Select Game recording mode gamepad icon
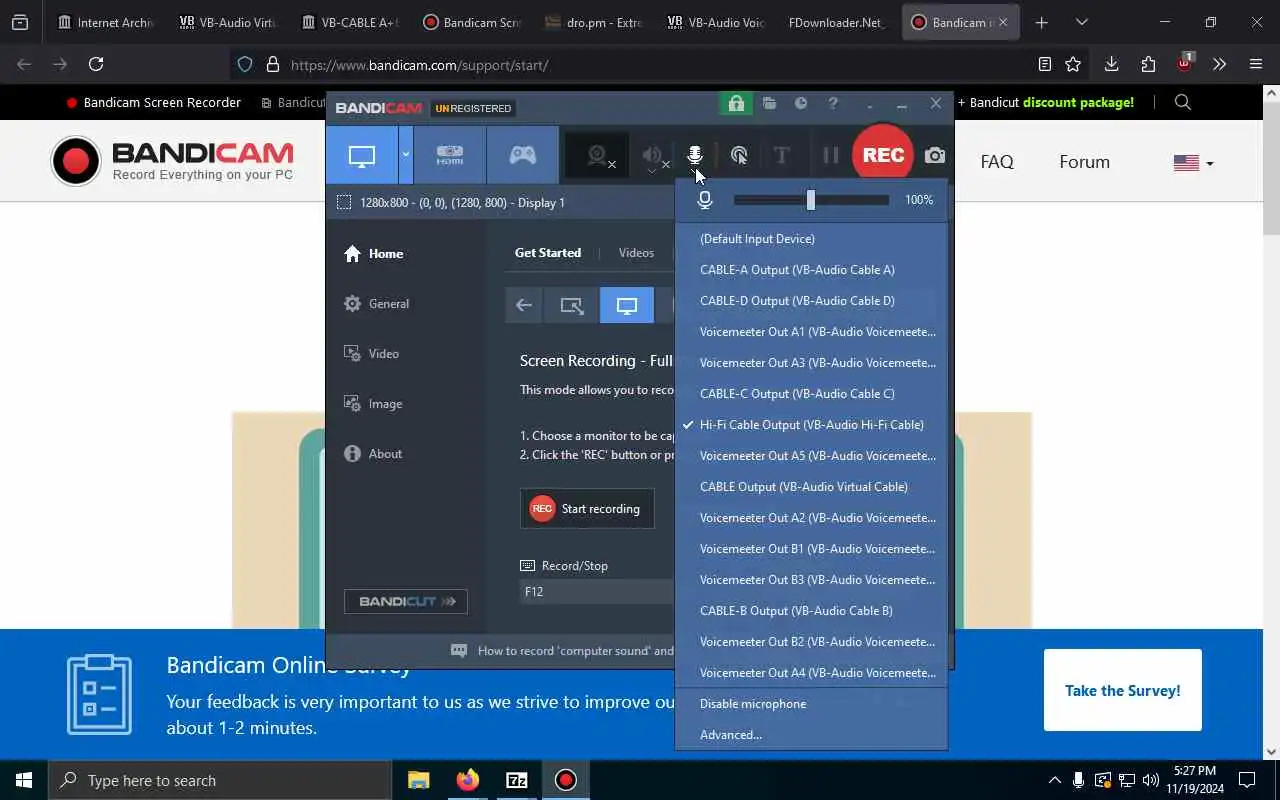 pos(523,155)
